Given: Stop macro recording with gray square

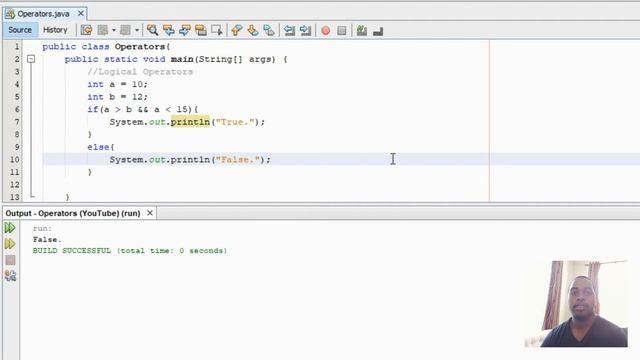Looking at the screenshot, I should (342, 31).
